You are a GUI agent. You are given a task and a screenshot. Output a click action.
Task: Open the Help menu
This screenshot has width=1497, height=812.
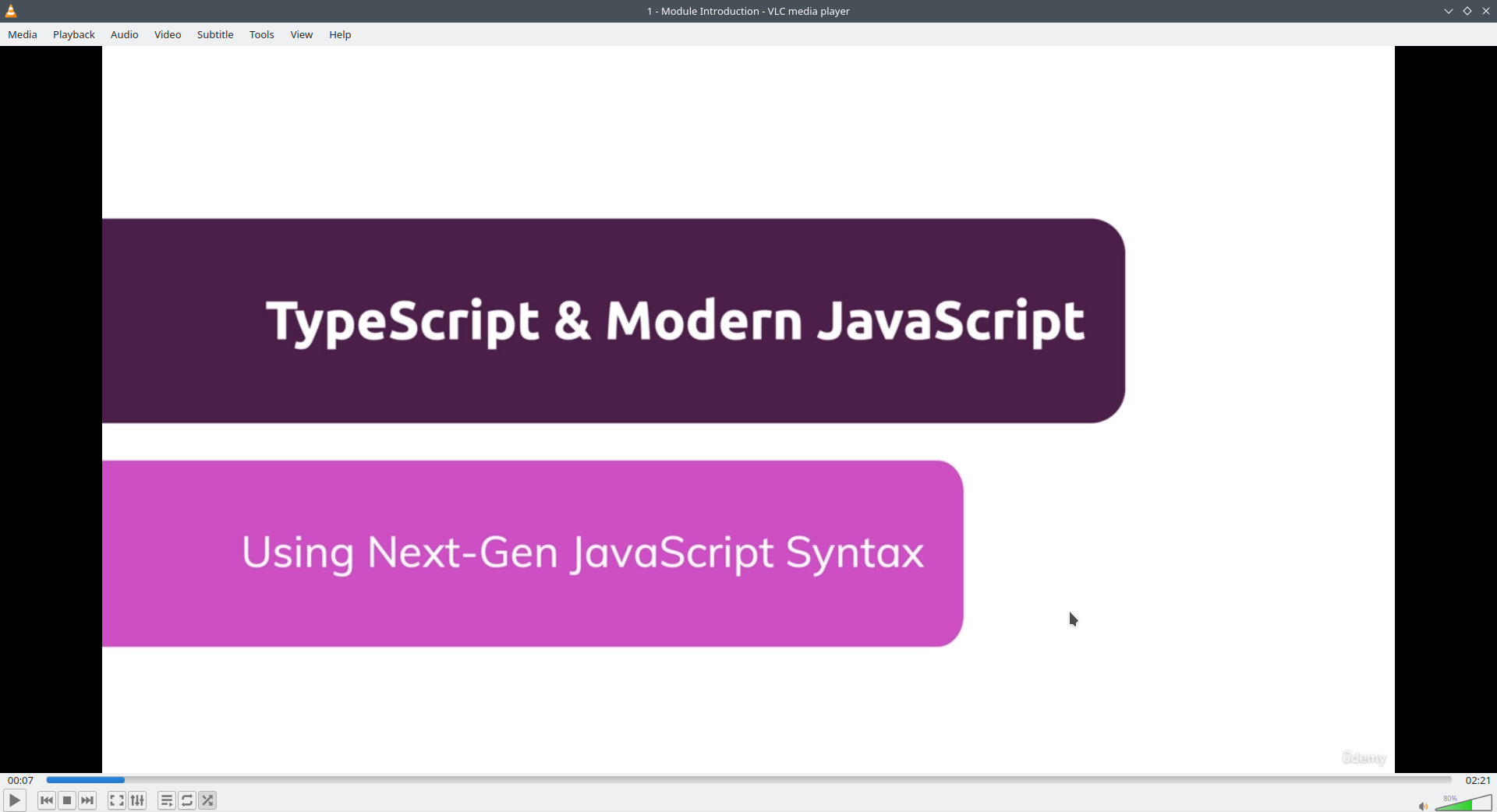(x=340, y=34)
